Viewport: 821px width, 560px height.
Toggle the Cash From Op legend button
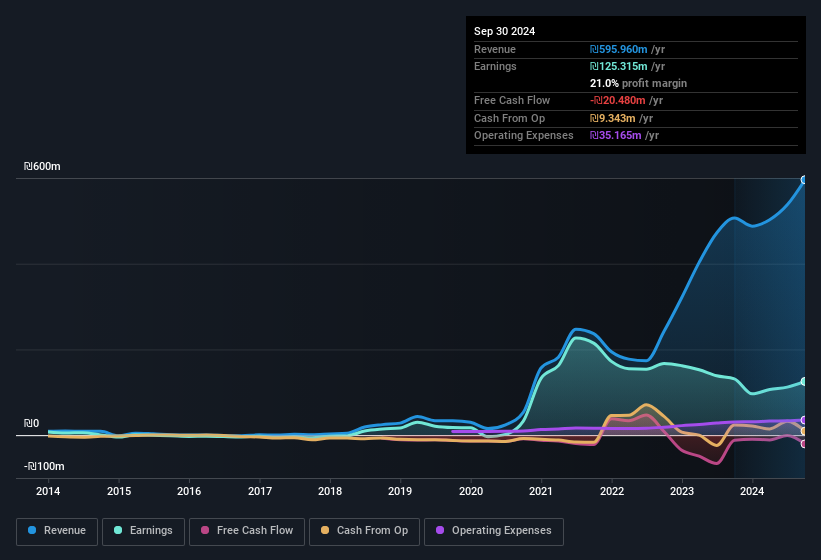(x=364, y=531)
